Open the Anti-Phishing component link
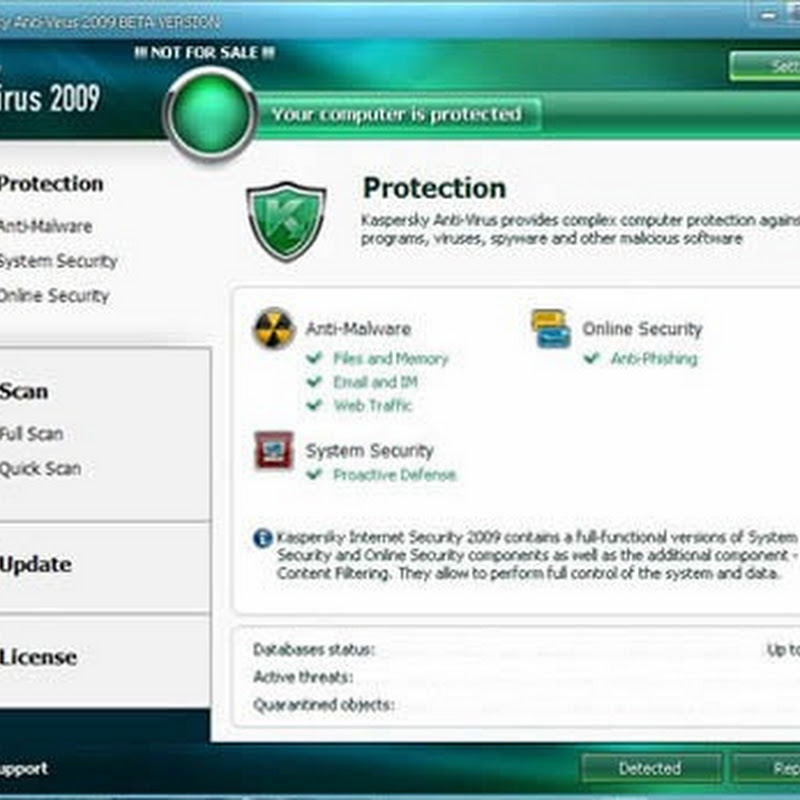This screenshot has height=800, width=800. click(654, 358)
